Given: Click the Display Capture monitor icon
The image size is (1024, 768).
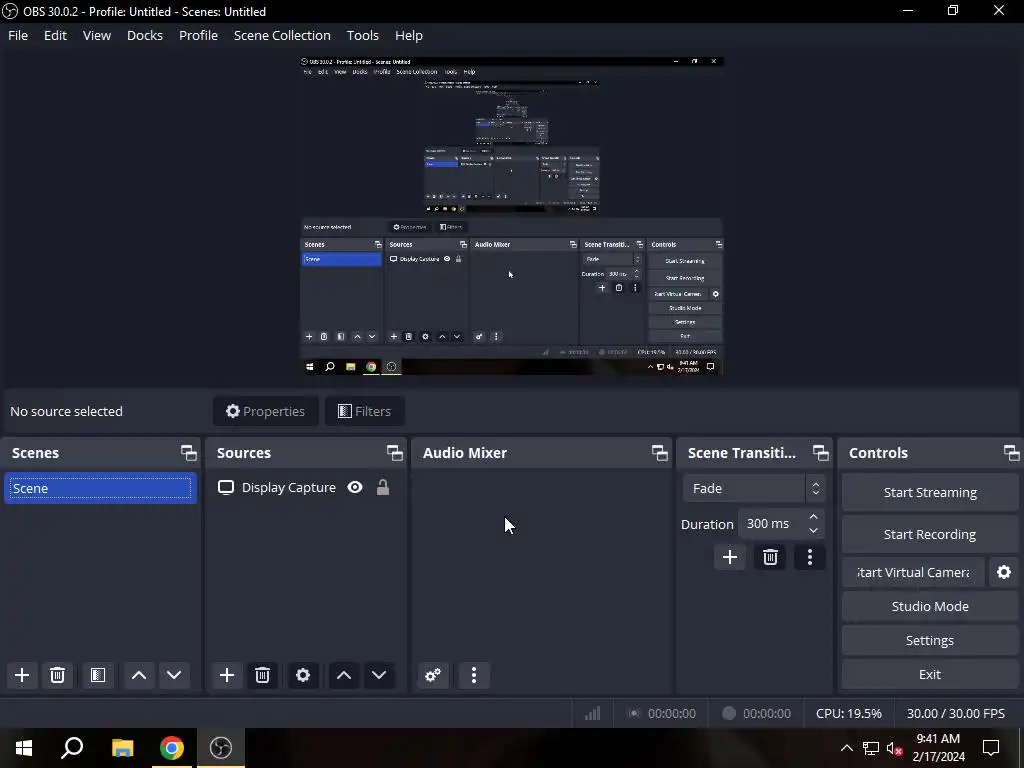Looking at the screenshot, I should [x=226, y=487].
